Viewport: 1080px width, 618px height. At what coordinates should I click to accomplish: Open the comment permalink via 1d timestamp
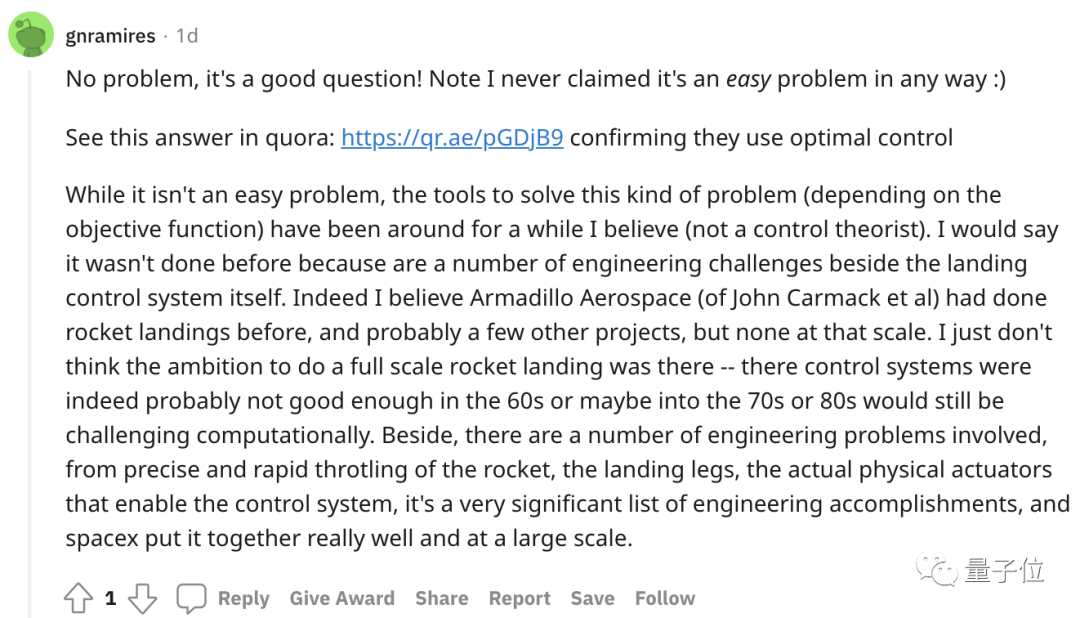click(187, 36)
